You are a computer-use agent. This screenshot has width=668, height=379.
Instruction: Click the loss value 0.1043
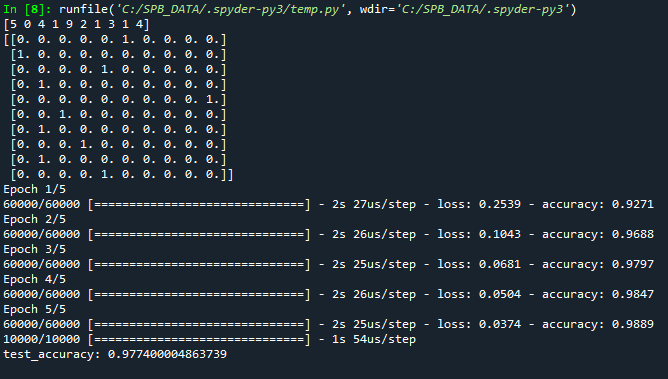[x=500, y=234]
